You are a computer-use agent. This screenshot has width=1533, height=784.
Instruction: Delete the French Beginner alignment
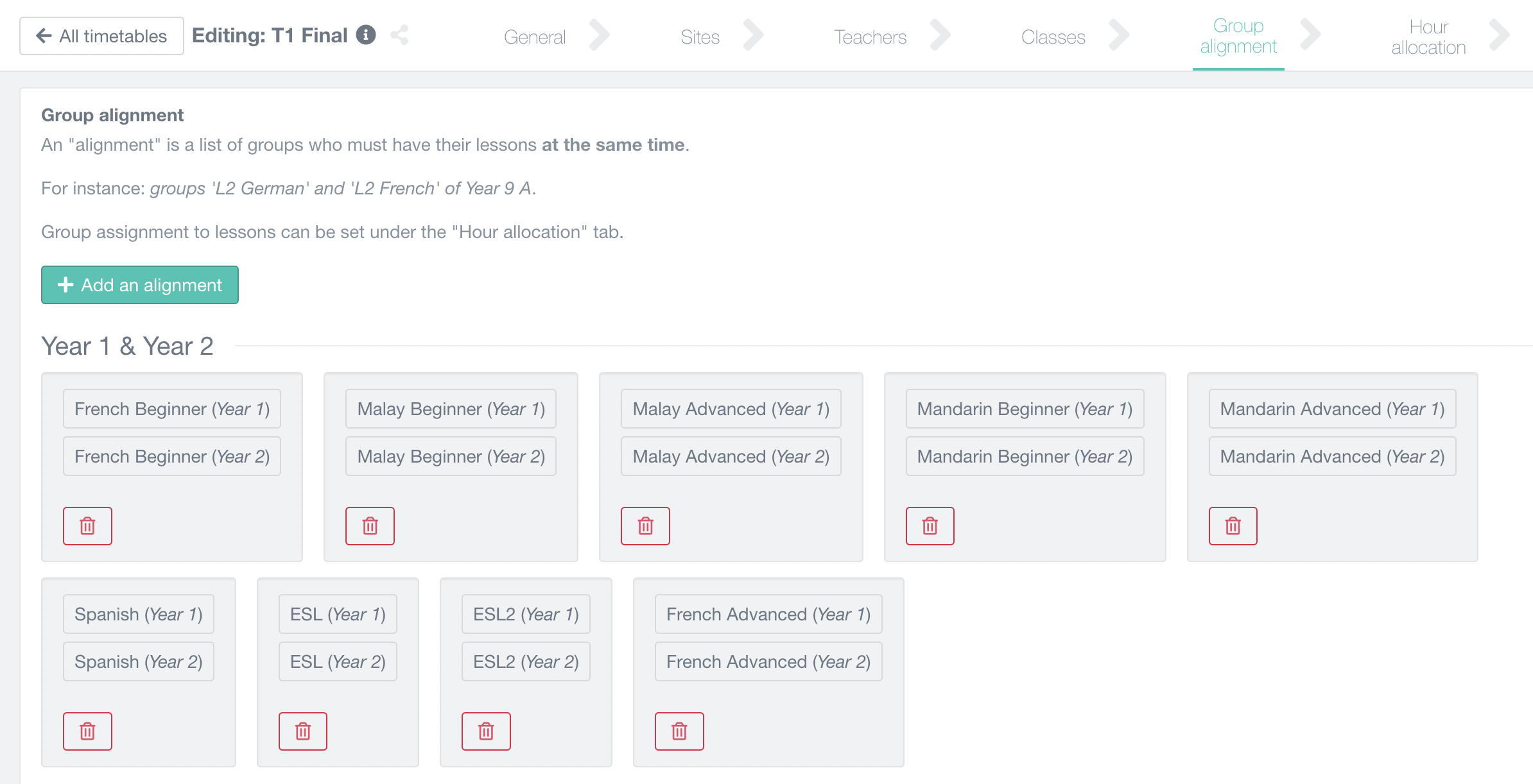click(87, 526)
